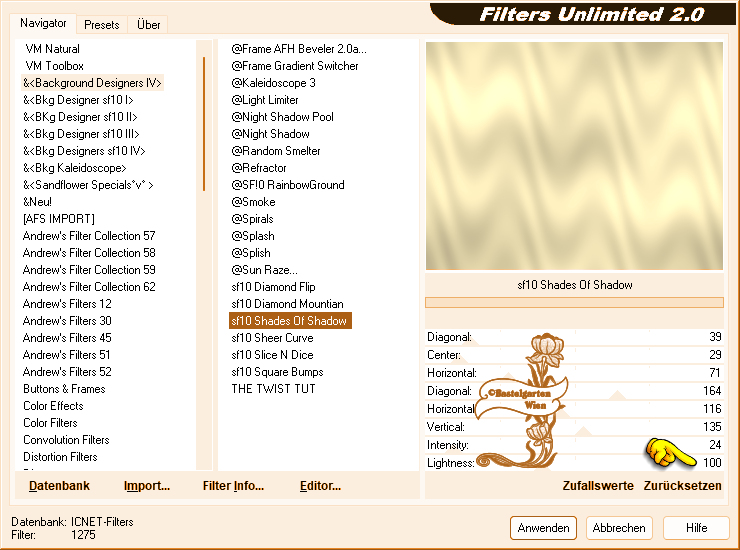Screen dimensions: 740x550
Task: Click the Anwenden button
Action: tap(543, 528)
